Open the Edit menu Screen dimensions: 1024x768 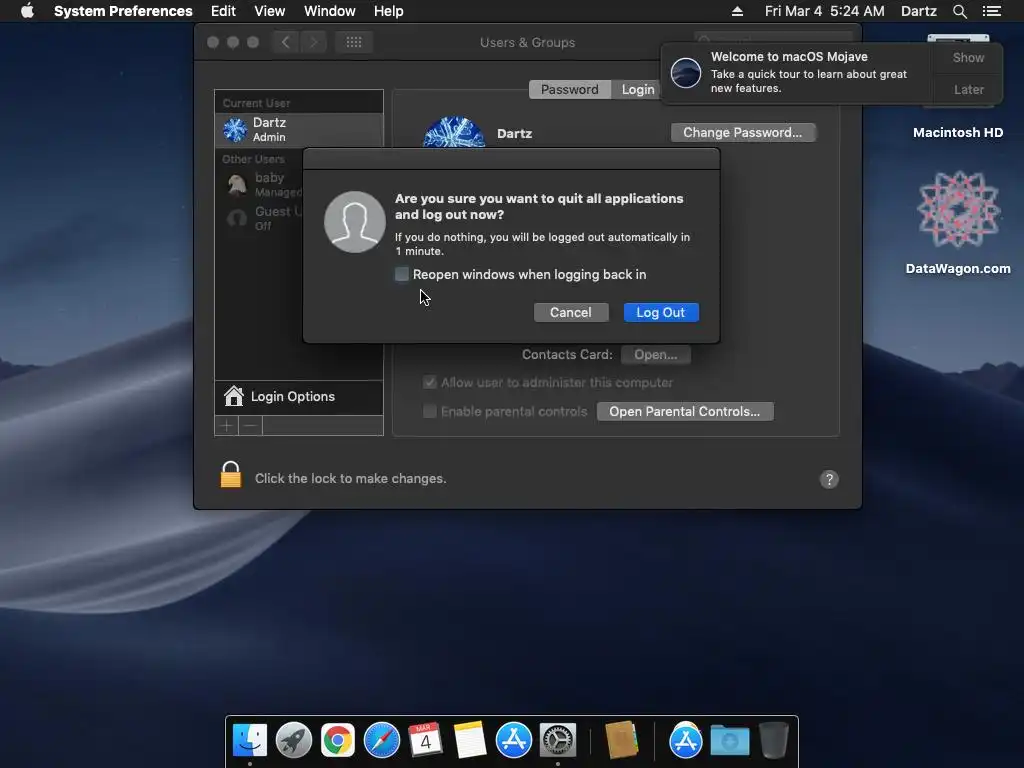(x=223, y=11)
